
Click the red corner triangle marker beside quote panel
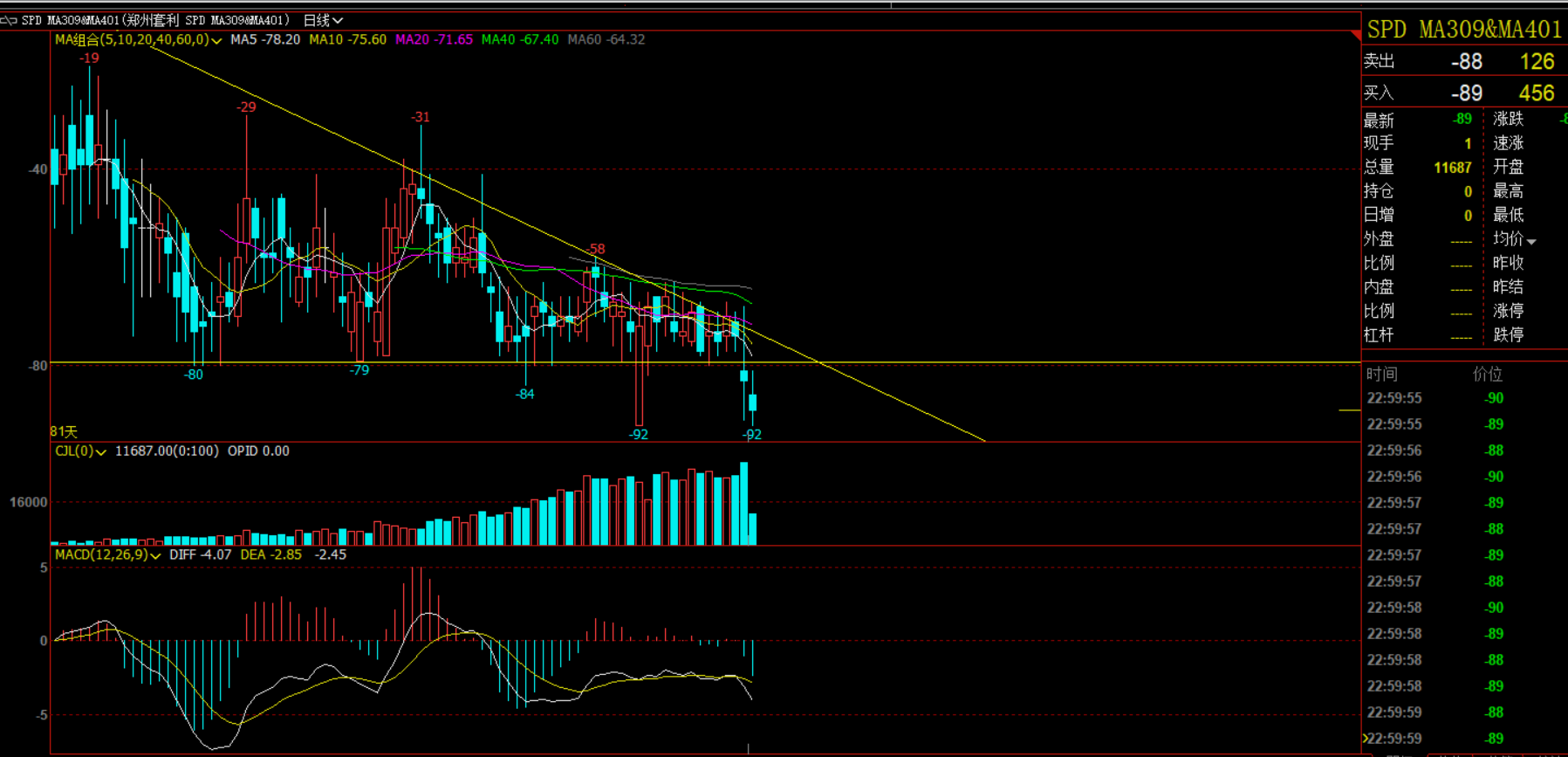[1355, 35]
